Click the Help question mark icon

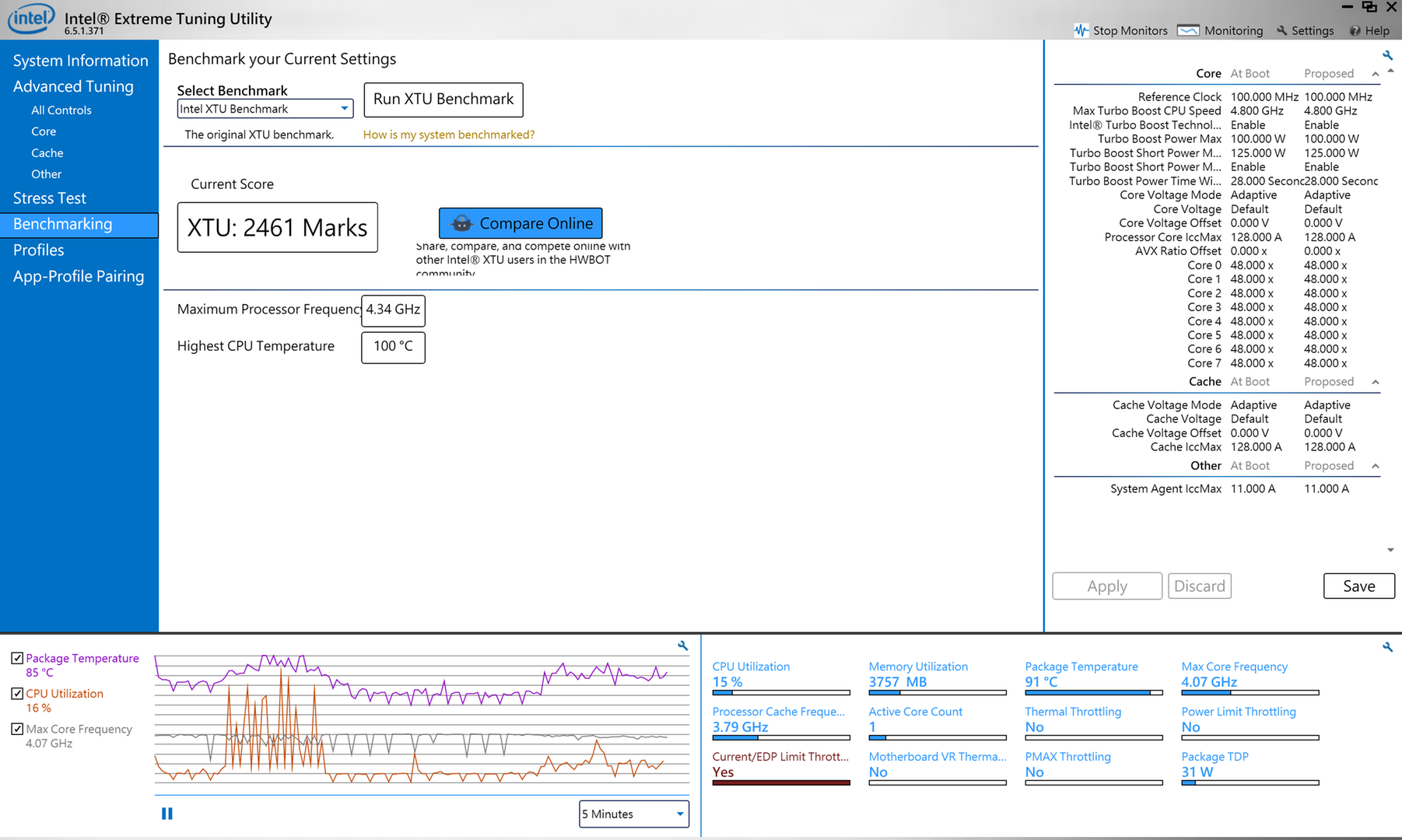click(1355, 30)
